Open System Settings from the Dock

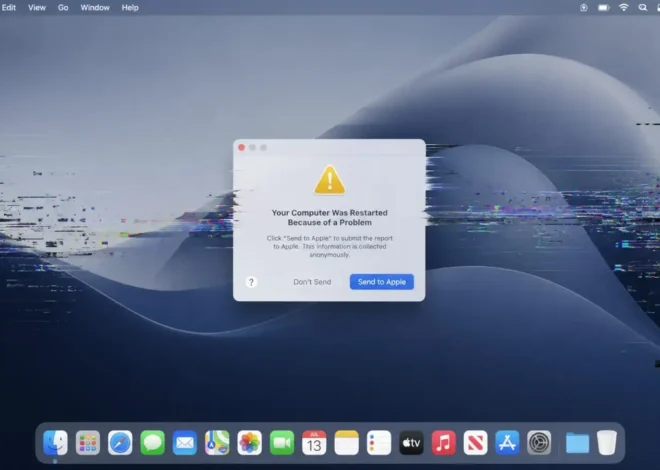tap(539, 443)
